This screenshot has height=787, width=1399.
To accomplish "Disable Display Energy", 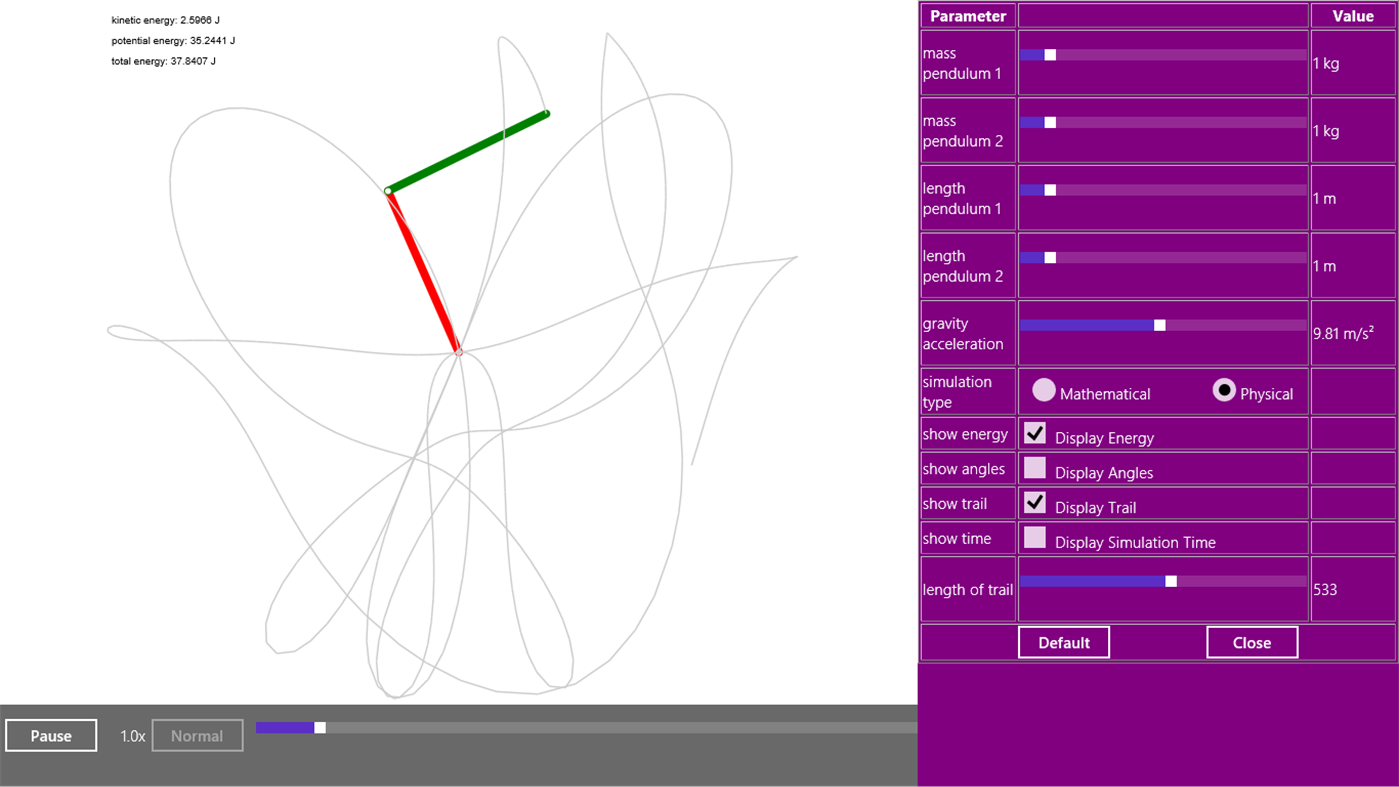I will point(1034,432).
